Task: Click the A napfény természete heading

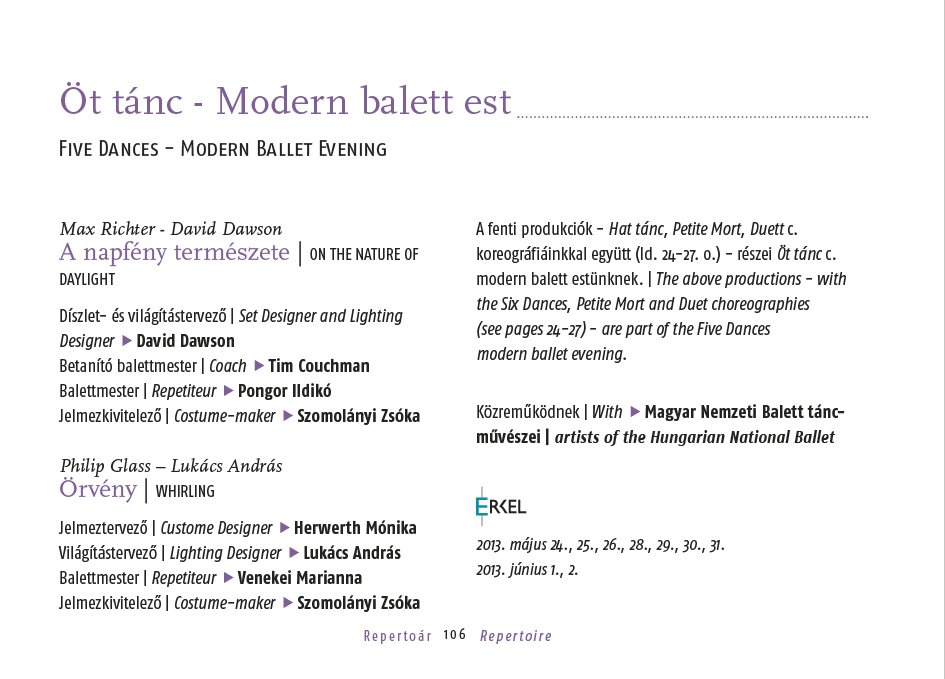Action: [174, 252]
